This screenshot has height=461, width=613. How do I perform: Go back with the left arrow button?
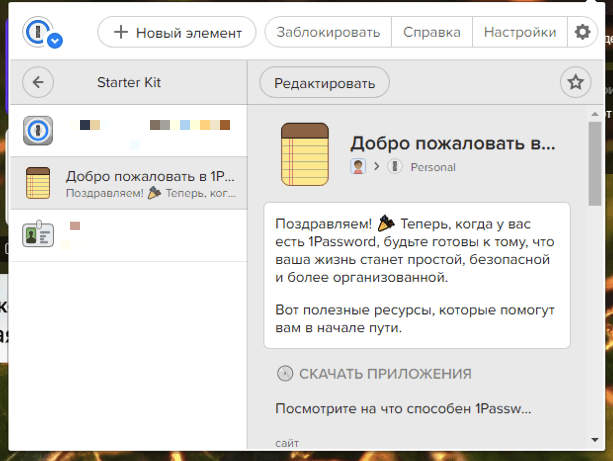[38, 82]
